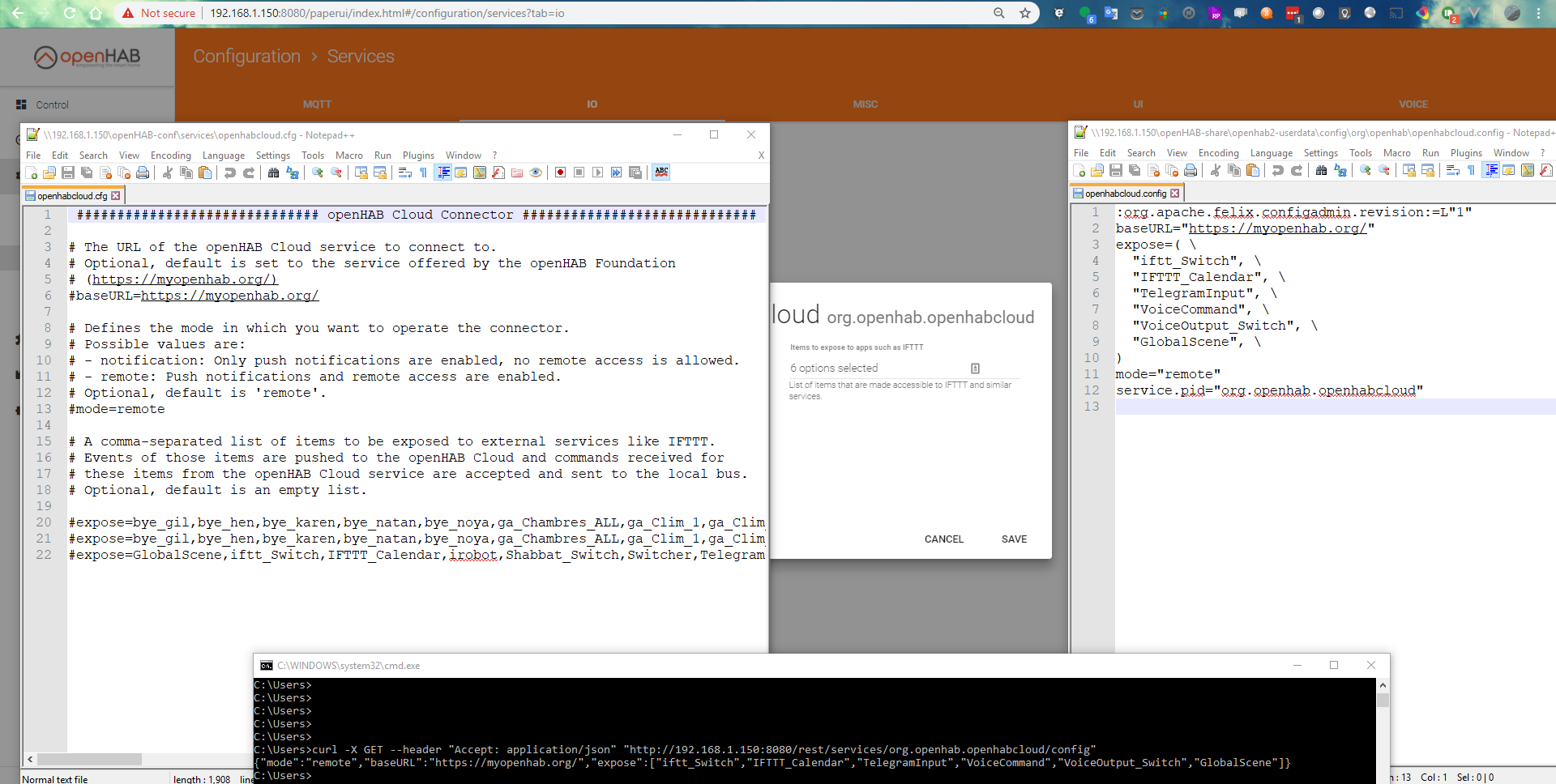Click Print icon in openhabcloud.config window toolbar

click(1191, 170)
